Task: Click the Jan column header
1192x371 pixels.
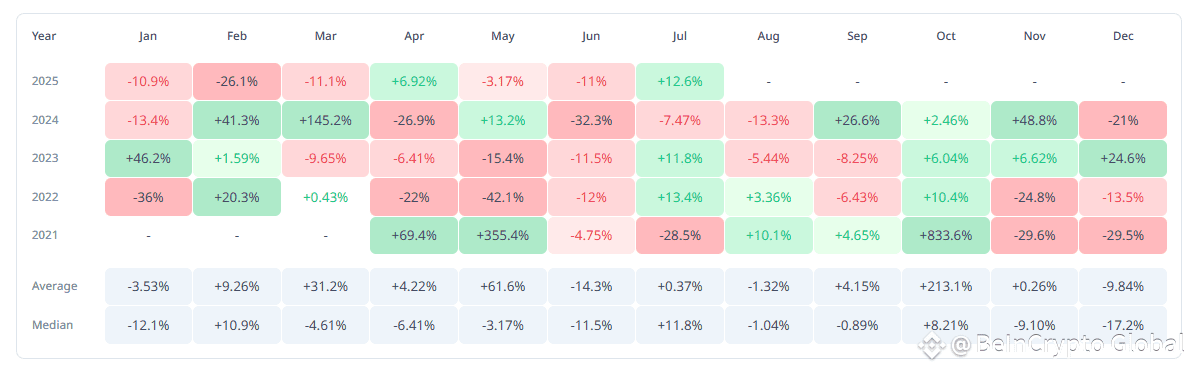Action: [x=148, y=36]
